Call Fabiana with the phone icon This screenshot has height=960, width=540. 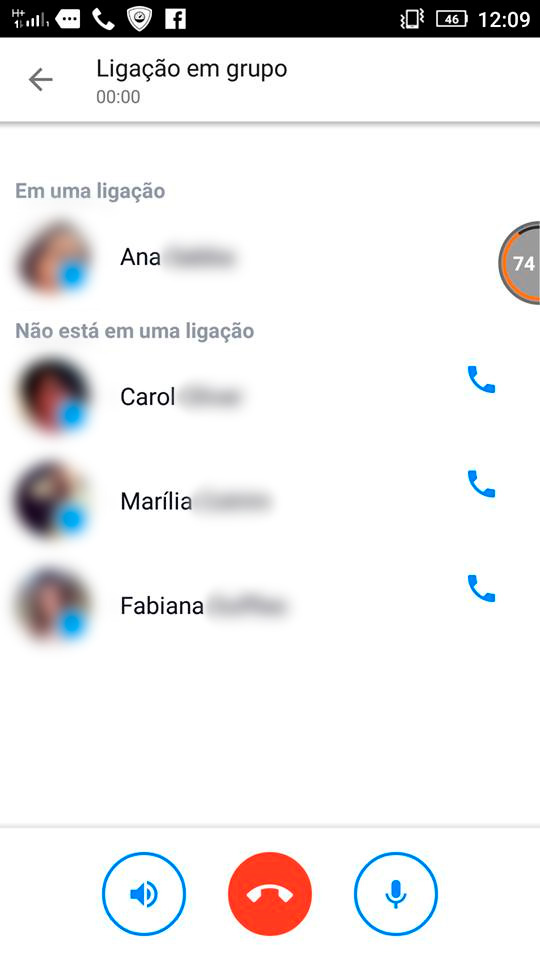(x=481, y=588)
